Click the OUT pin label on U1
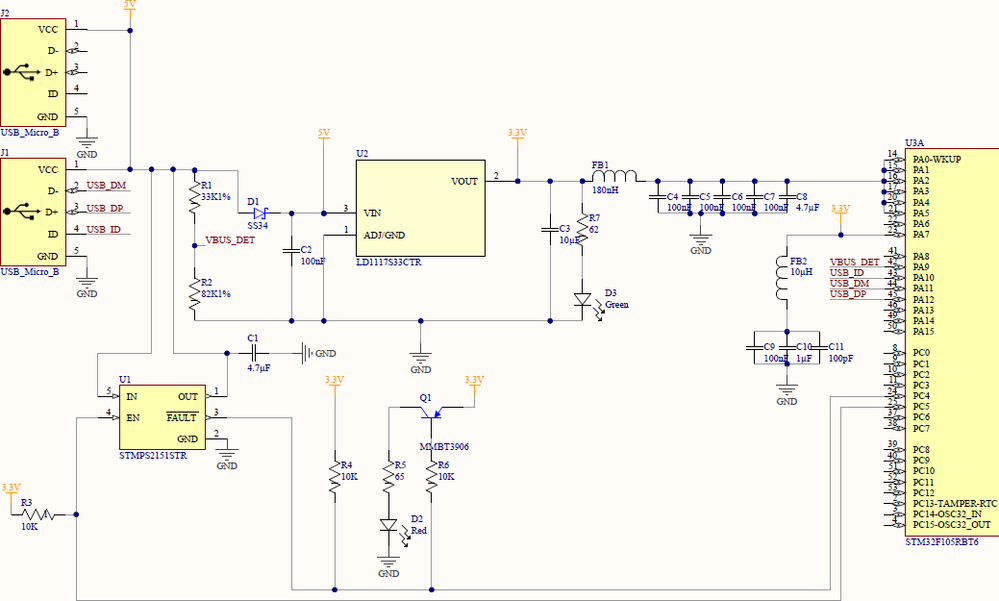Image resolution: width=999 pixels, height=601 pixels. [187, 396]
